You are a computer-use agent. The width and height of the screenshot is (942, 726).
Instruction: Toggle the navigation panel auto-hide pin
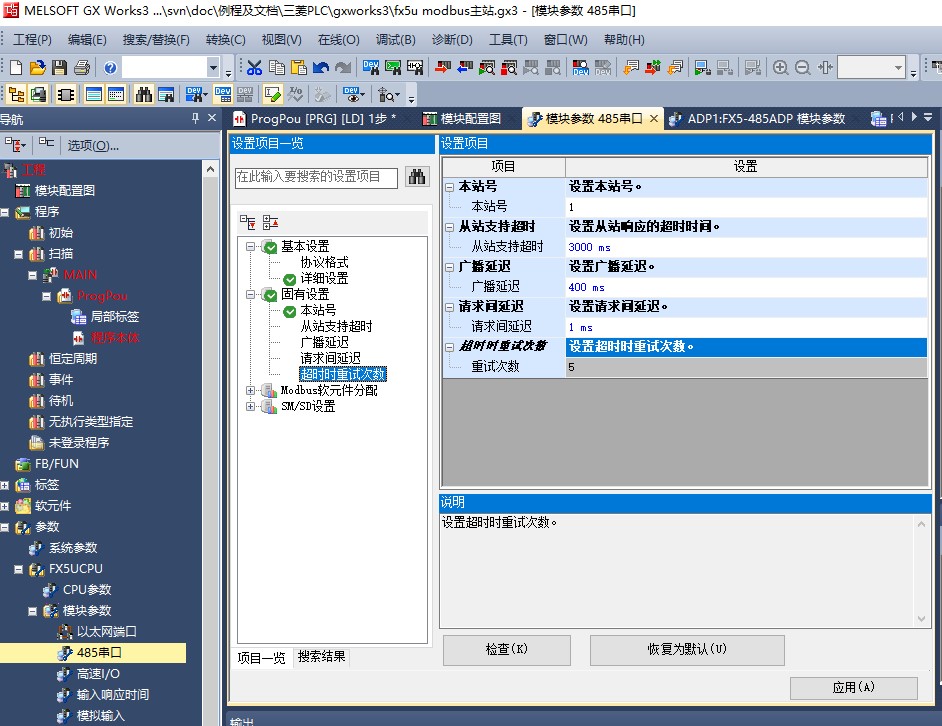click(x=195, y=119)
